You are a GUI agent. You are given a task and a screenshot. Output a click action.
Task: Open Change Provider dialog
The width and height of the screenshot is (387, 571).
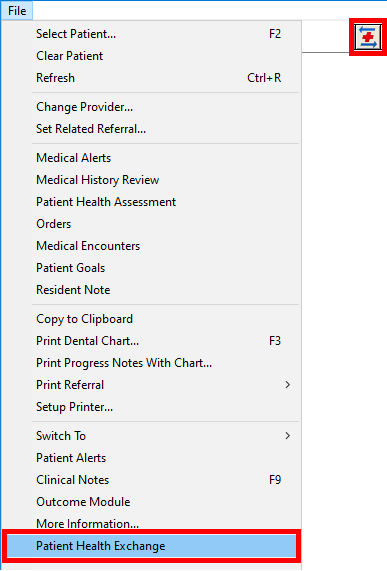[151, 107]
